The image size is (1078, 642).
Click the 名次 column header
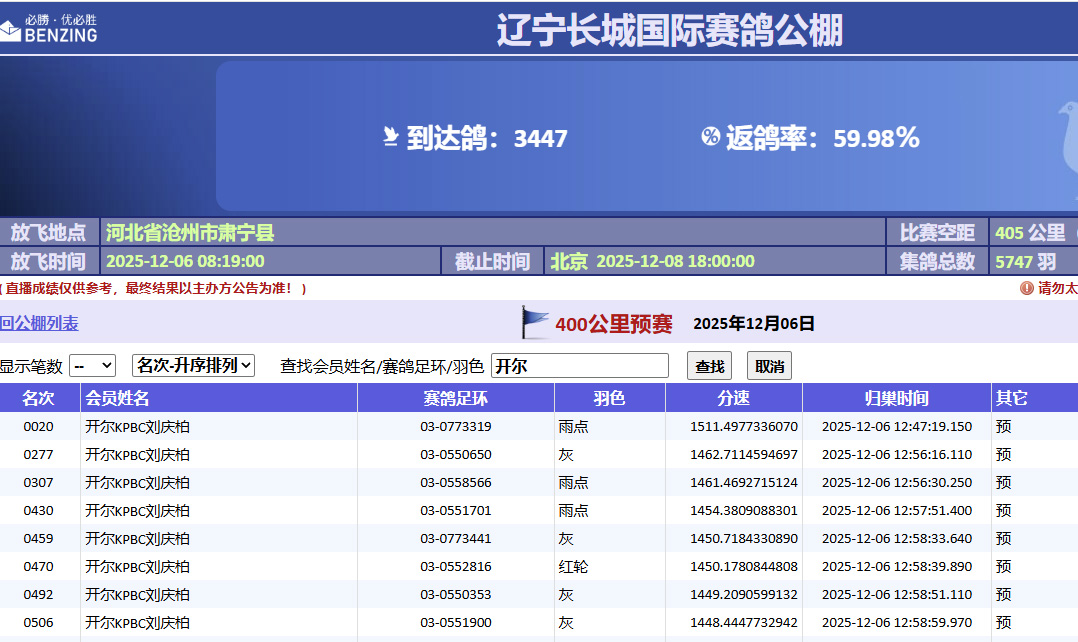(x=38, y=398)
